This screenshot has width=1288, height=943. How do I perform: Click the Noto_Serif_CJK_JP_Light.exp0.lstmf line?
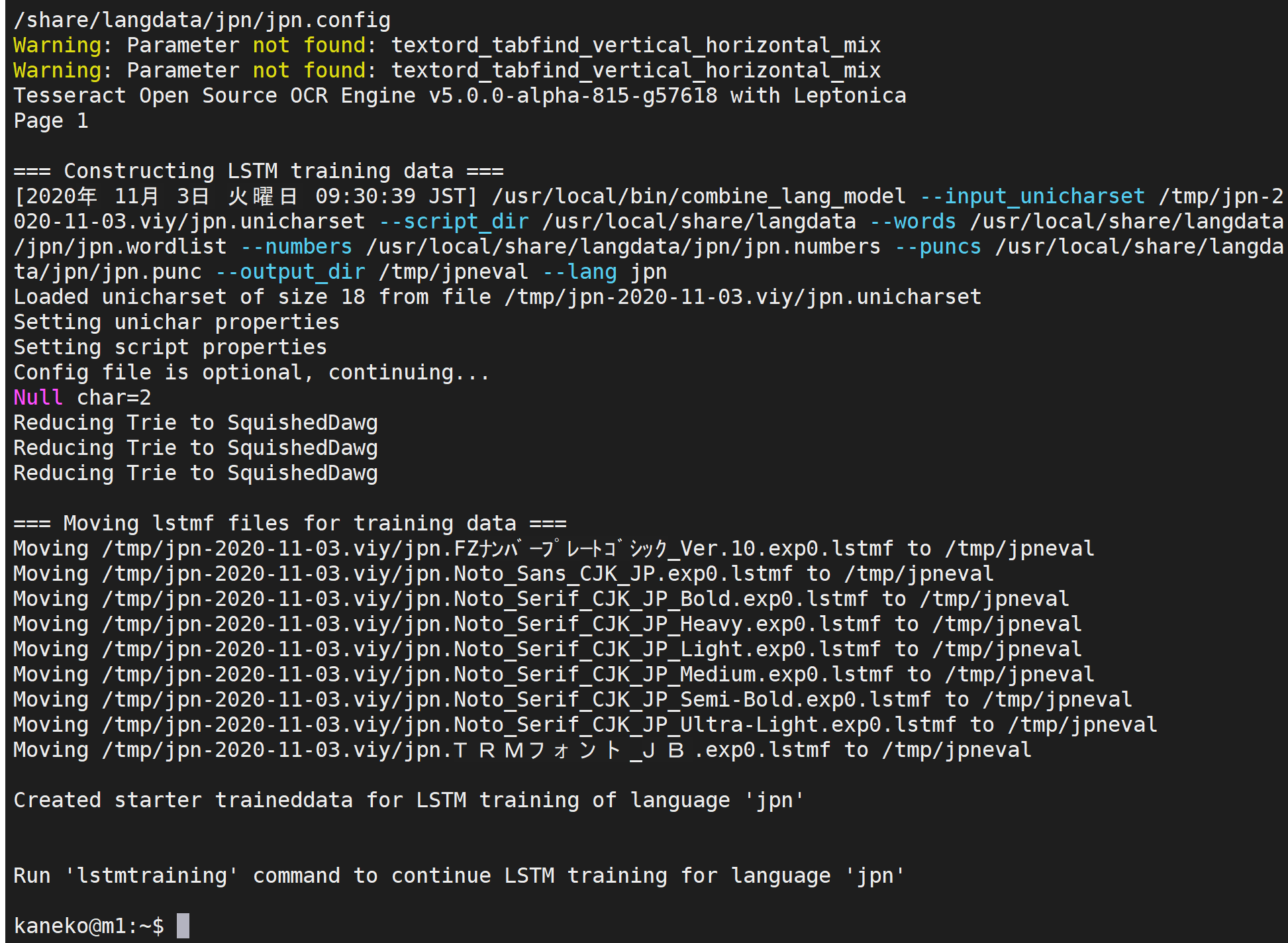pos(548,650)
